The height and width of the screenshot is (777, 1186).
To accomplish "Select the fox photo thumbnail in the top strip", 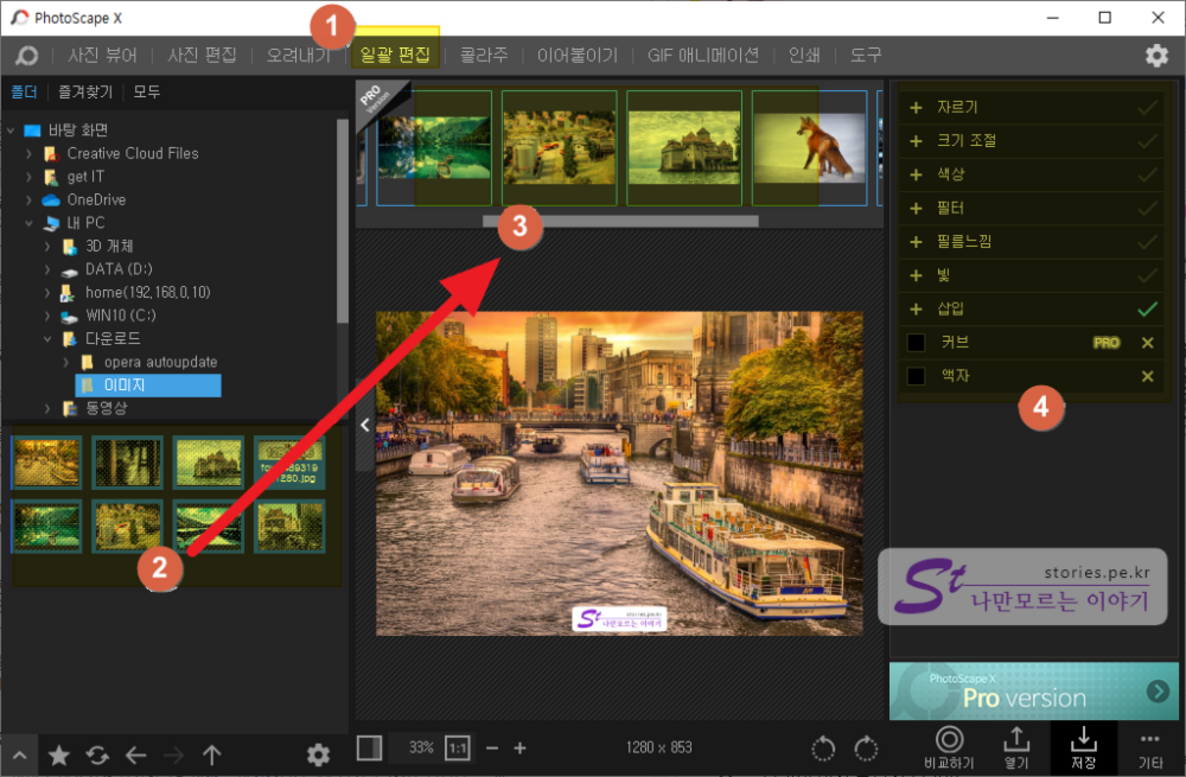I will tap(810, 147).
